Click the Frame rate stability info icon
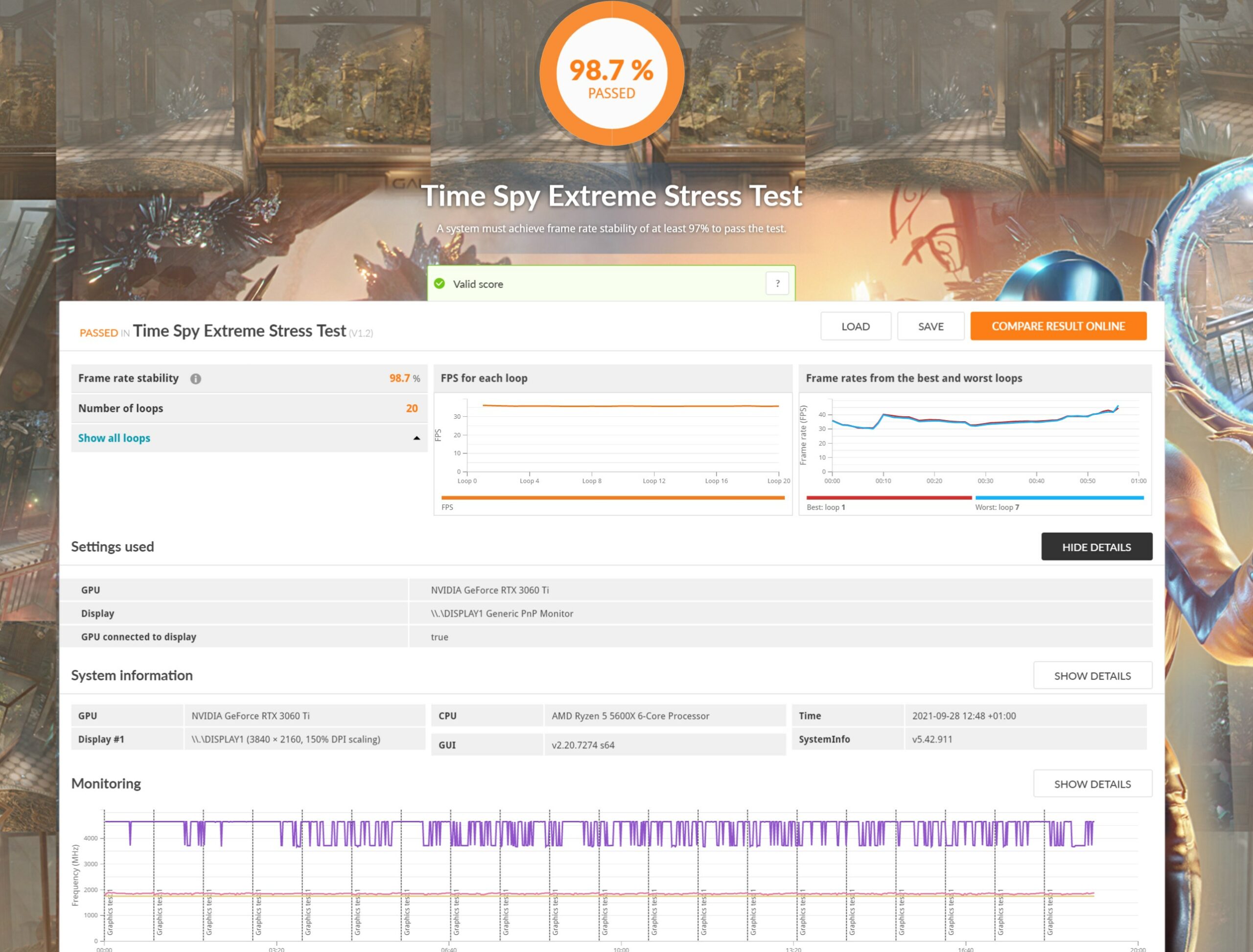Screen dimensions: 1253x952 (x=196, y=379)
